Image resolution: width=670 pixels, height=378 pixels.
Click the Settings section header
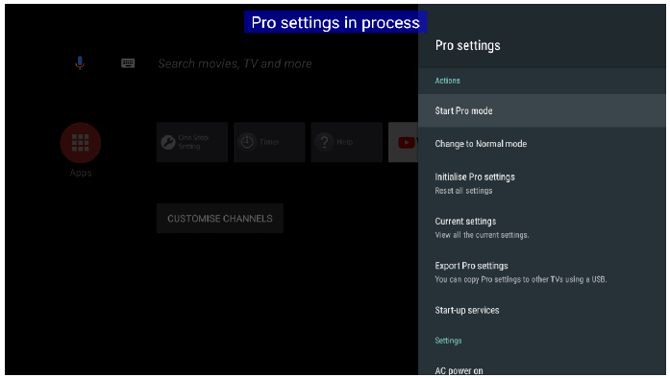point(448,340)
